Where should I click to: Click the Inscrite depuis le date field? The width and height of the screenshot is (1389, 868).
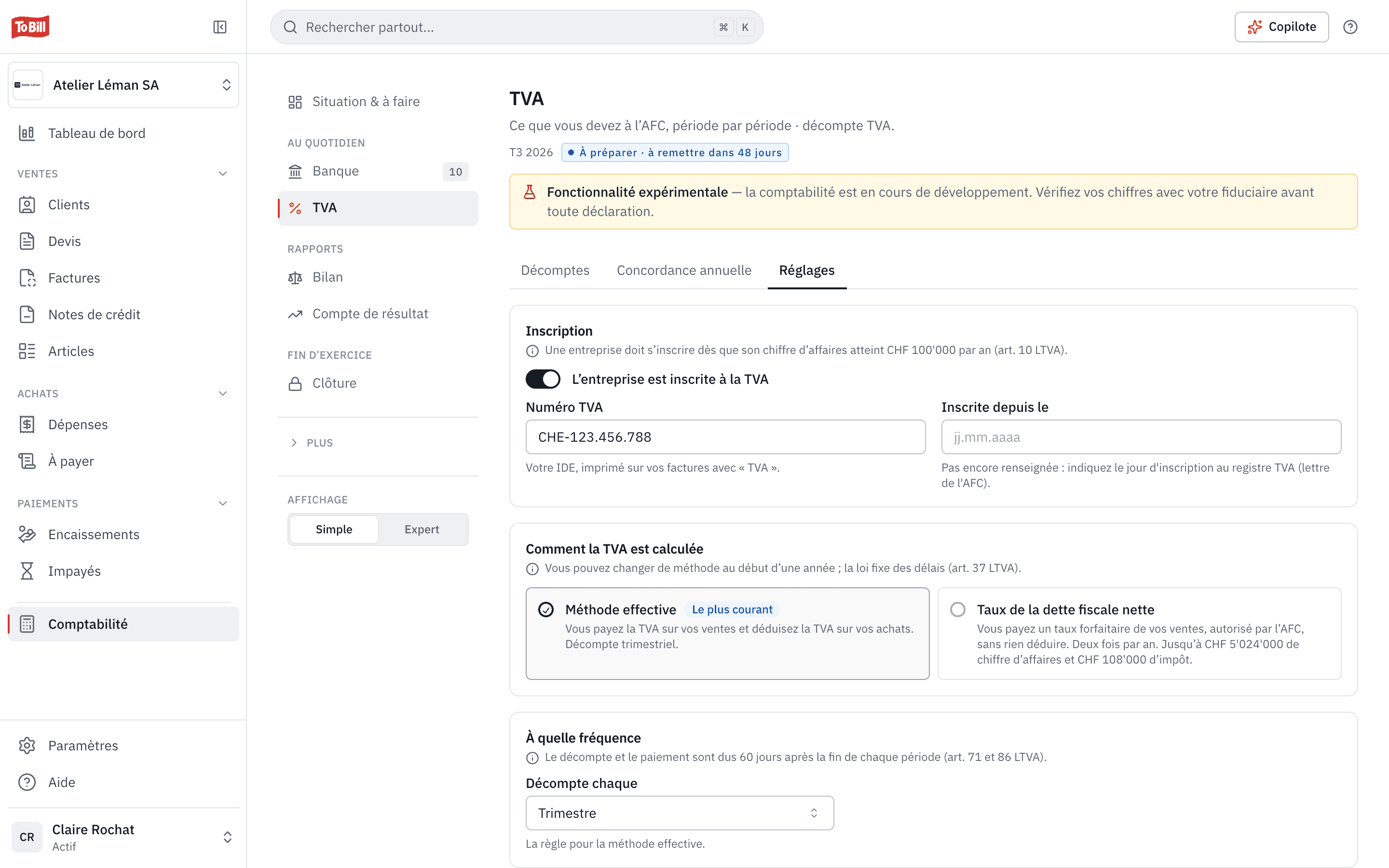(x=1141, y=437)
